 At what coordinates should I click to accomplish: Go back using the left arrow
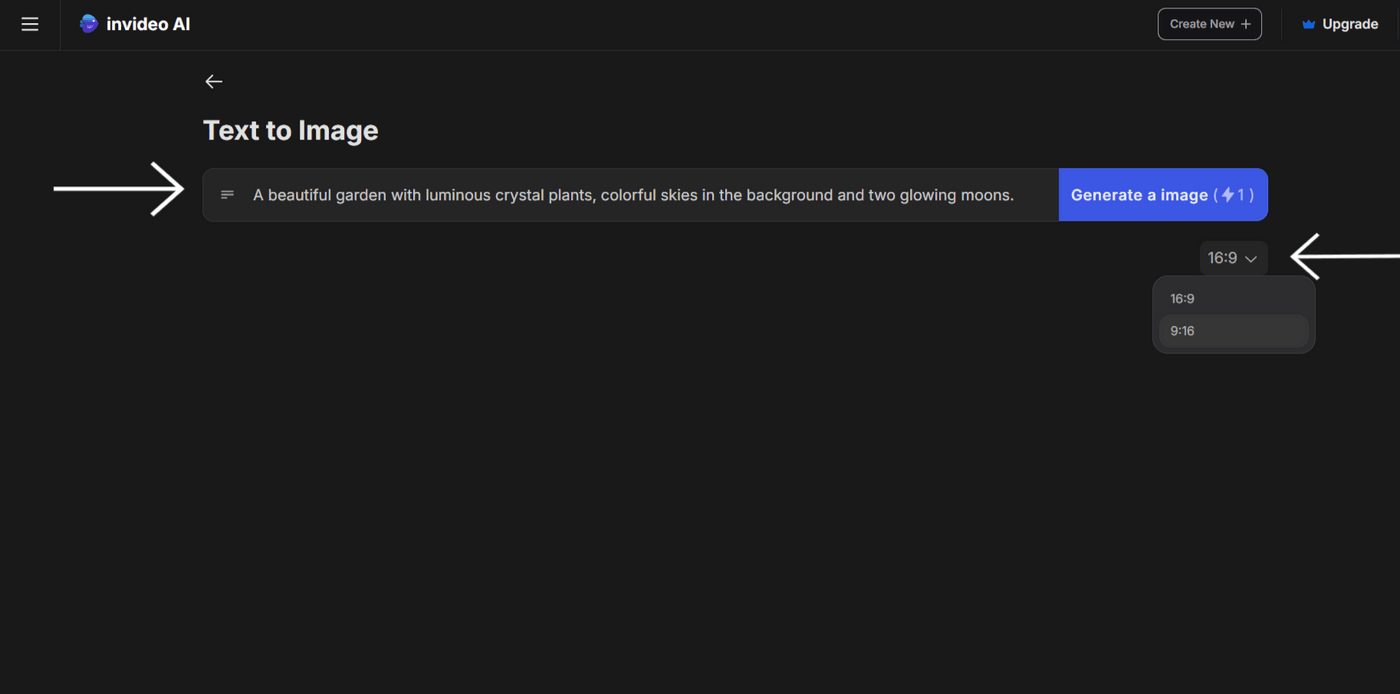click(214, 82)
